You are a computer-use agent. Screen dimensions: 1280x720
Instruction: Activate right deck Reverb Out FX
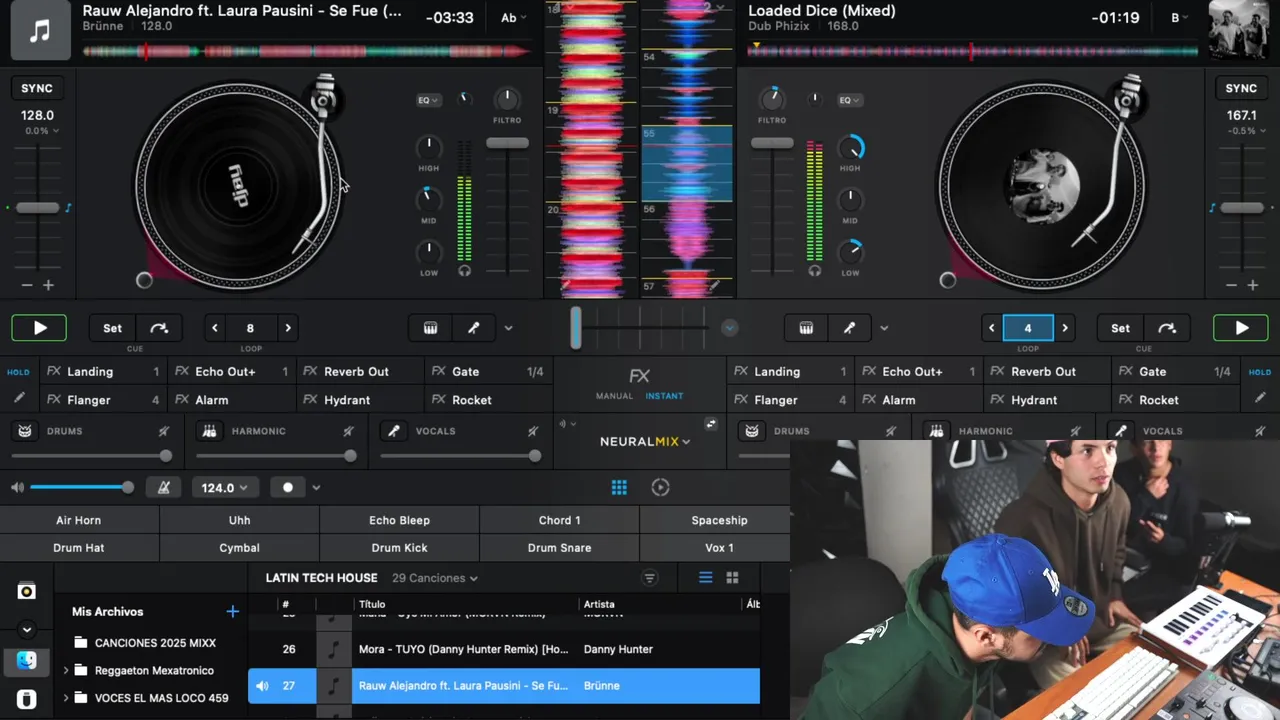tap(1046, 371)
